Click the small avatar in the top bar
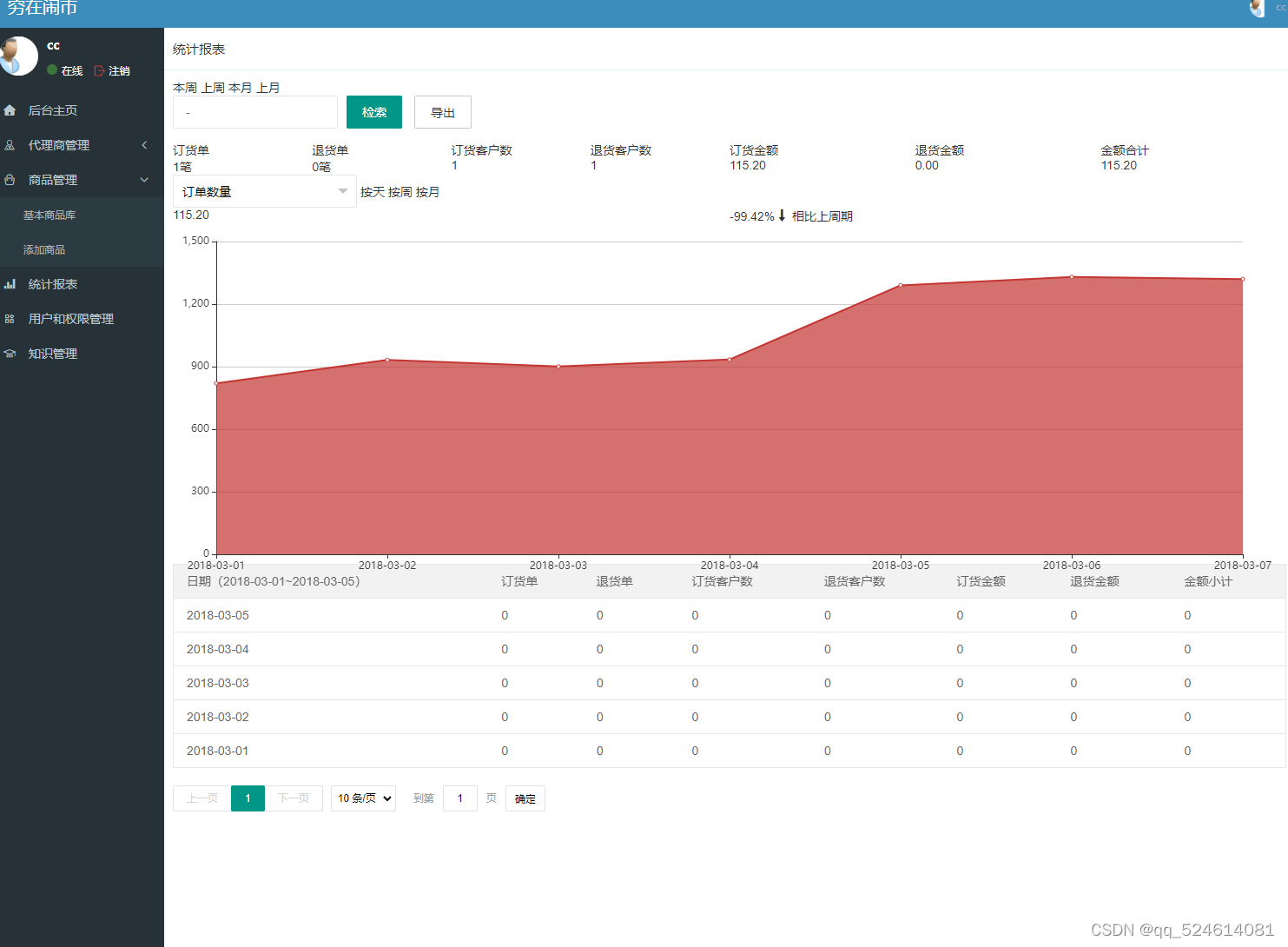Screen dimensions: 1288x947 coord(1257,8)
